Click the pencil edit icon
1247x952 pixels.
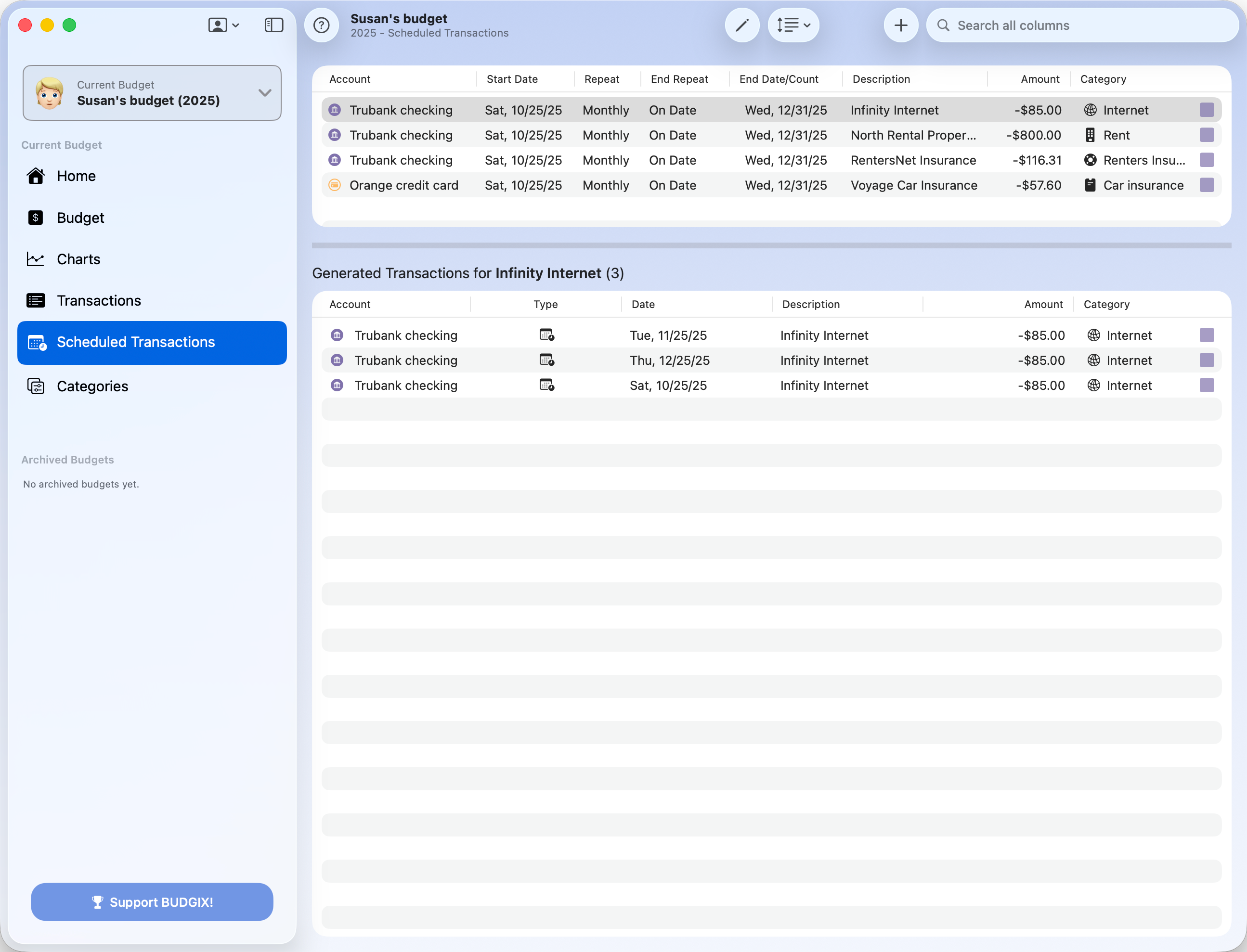[x=742, y=26]
